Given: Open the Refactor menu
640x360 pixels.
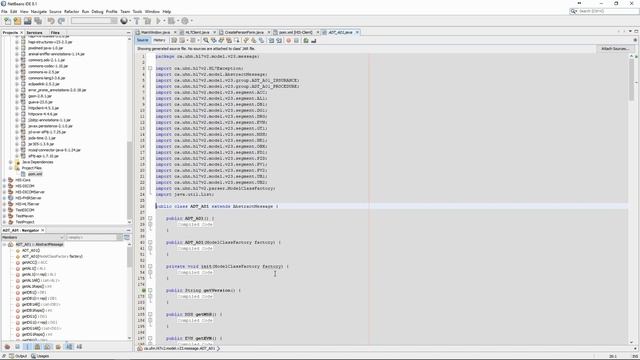Looking at the screenshot, I should click(x=71, y=11).
